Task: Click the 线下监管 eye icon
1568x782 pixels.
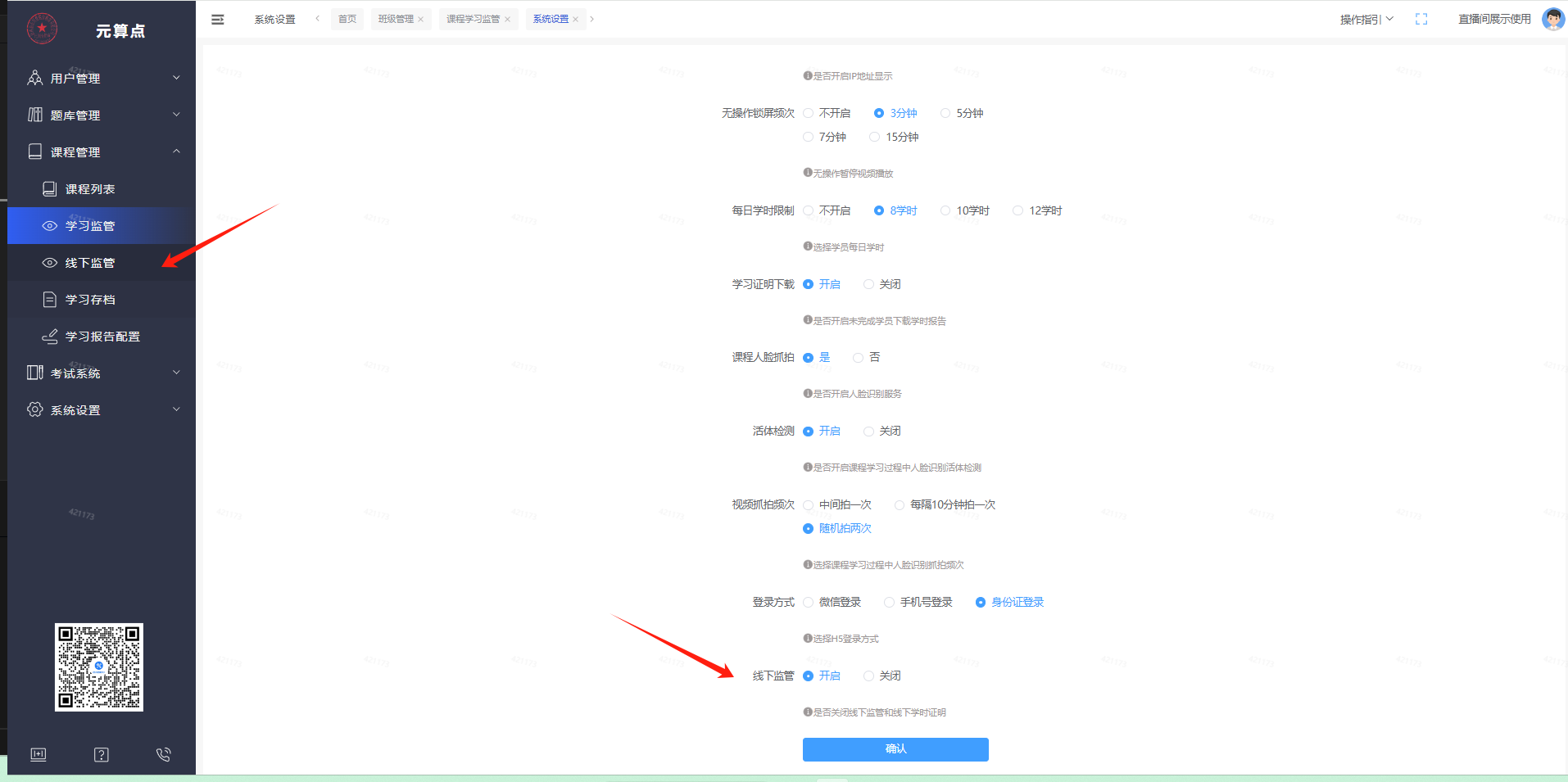Action: pyautogui.click(x=50, y=263)
